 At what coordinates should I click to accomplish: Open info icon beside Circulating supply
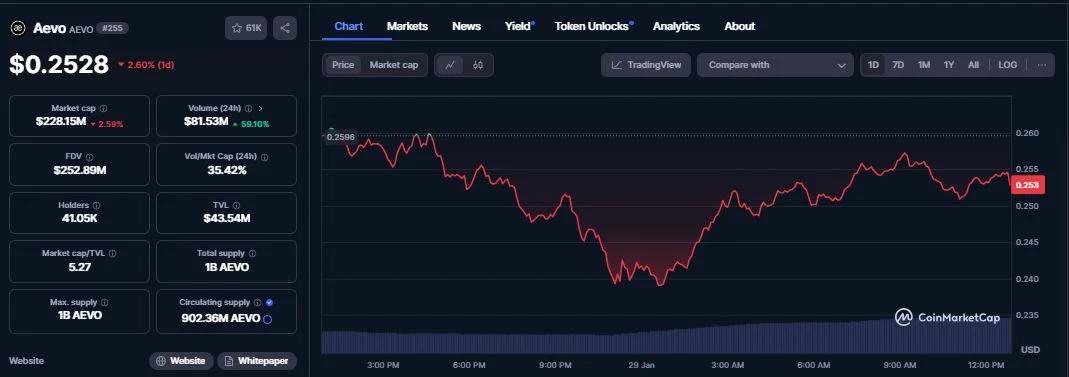click(257, 302)
